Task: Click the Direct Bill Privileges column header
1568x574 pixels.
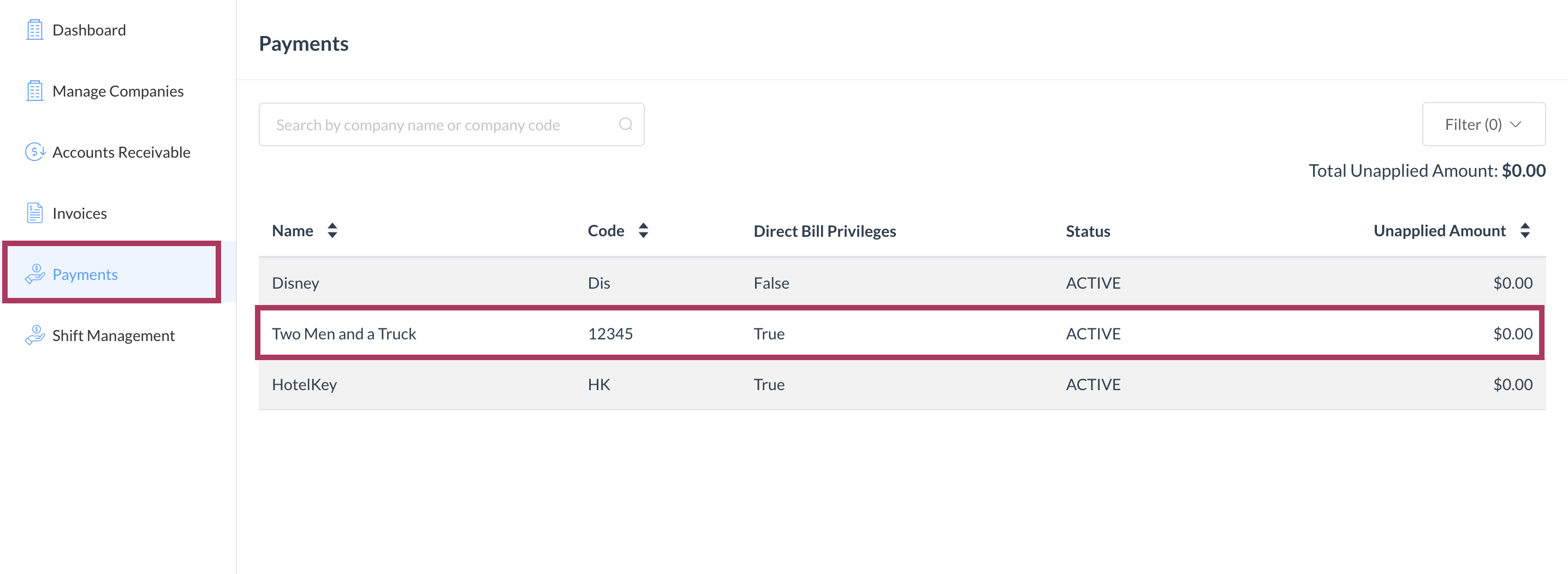Action: pos(824,231)
